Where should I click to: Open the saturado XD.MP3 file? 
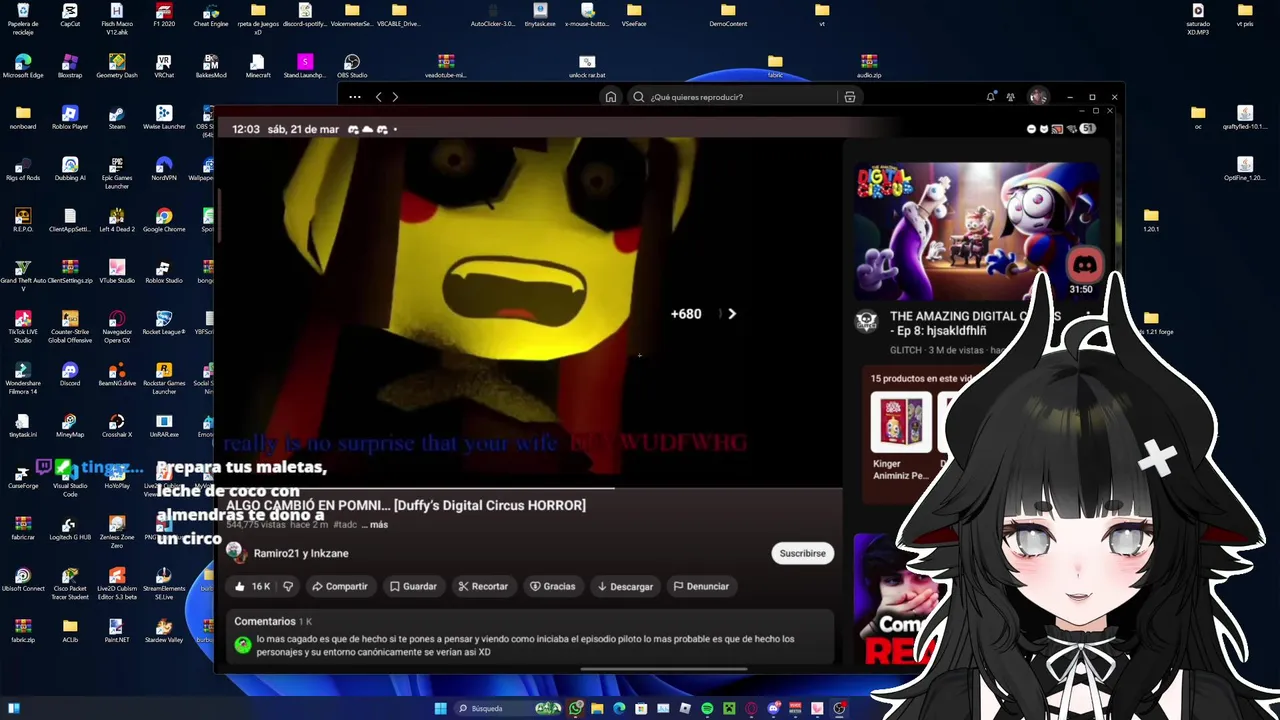[1198, 18]
